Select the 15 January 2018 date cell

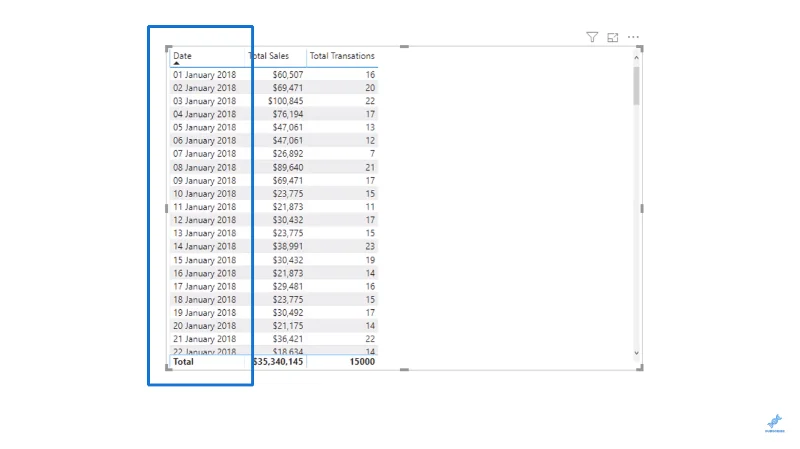[205, 260]
